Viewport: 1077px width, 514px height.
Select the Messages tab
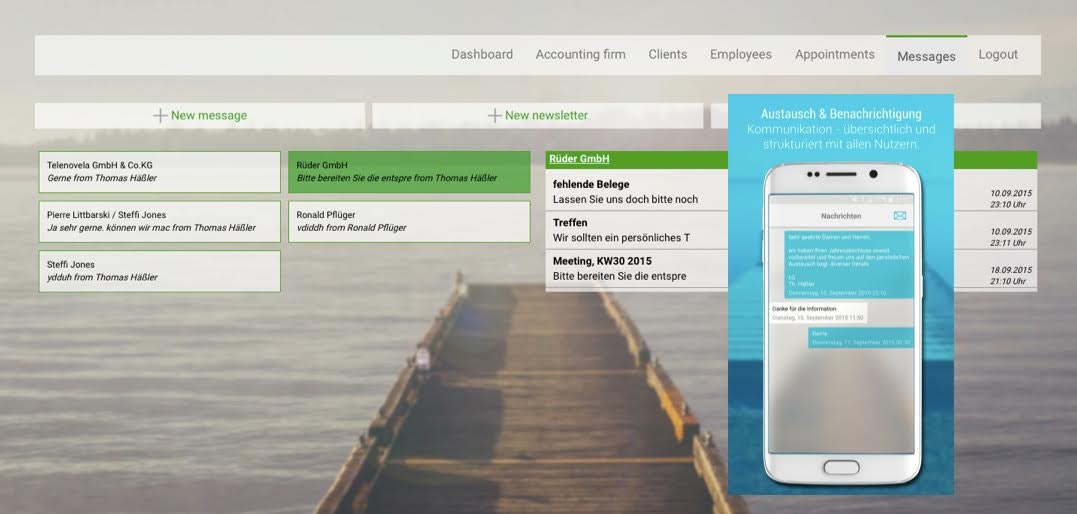click(x=926, y=56)
